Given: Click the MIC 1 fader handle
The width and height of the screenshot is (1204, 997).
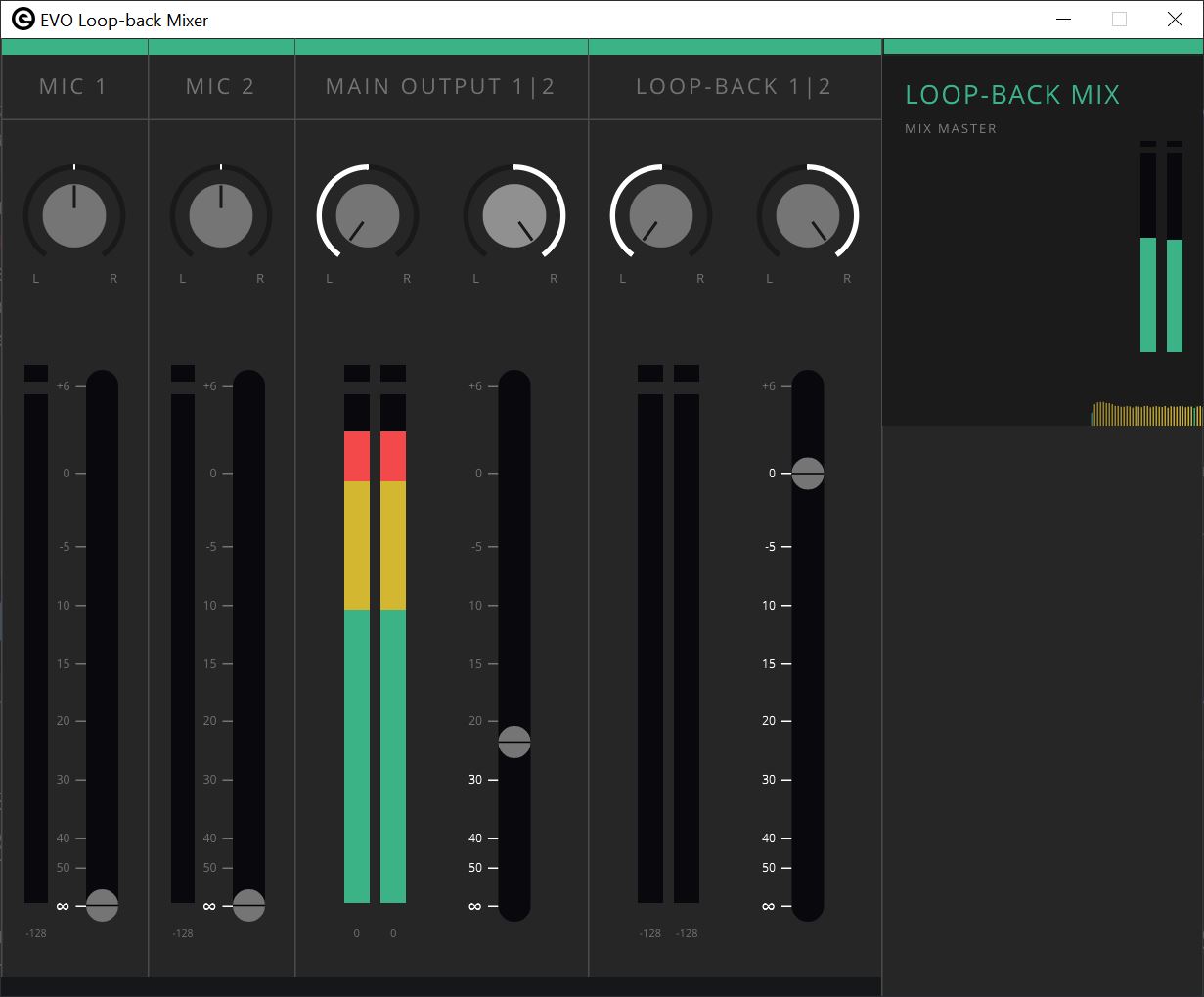Looking at the screenshot, I should coord(103,906).
